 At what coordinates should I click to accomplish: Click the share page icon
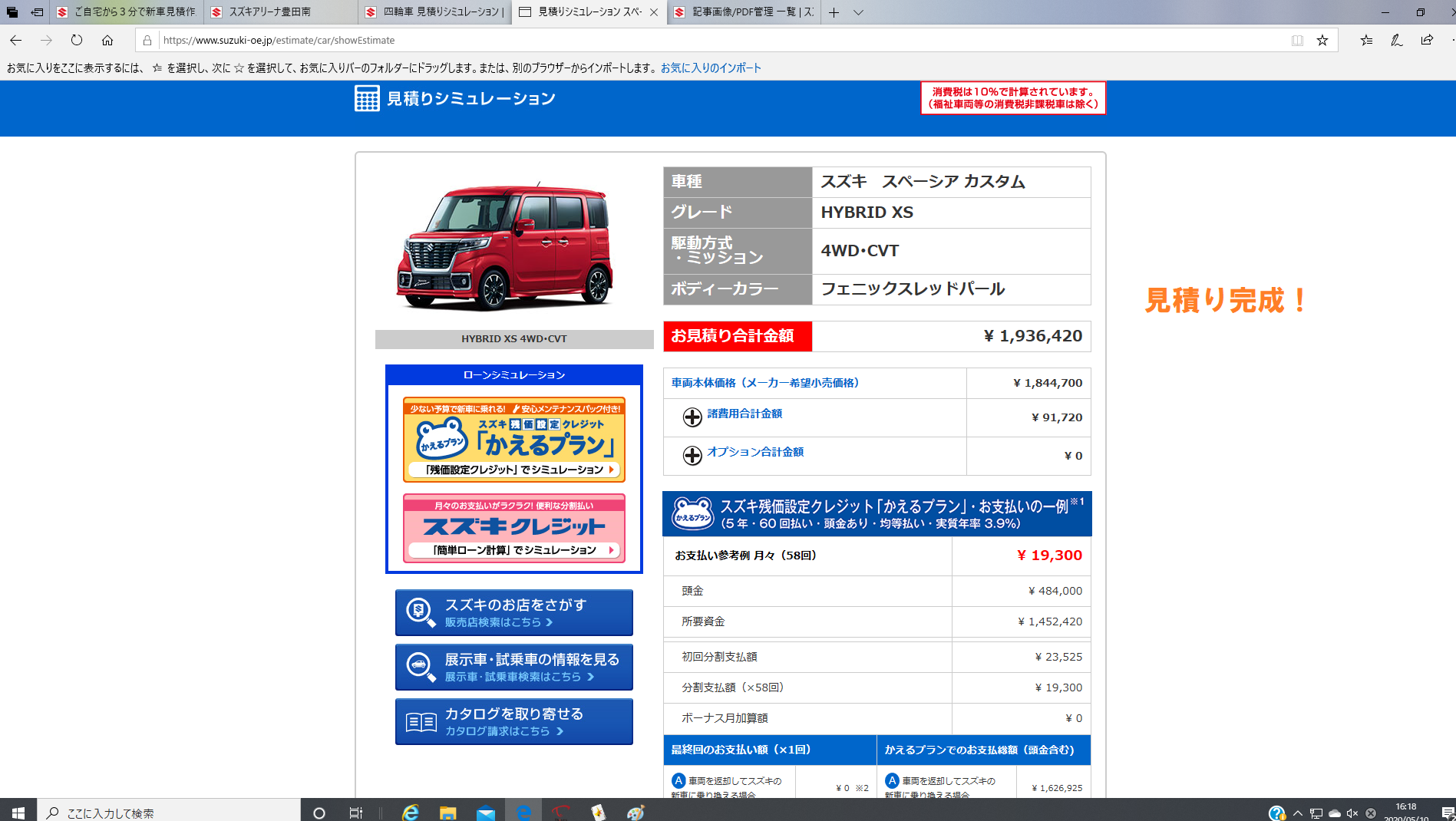pyautogui.click(x=1427, y=40)
